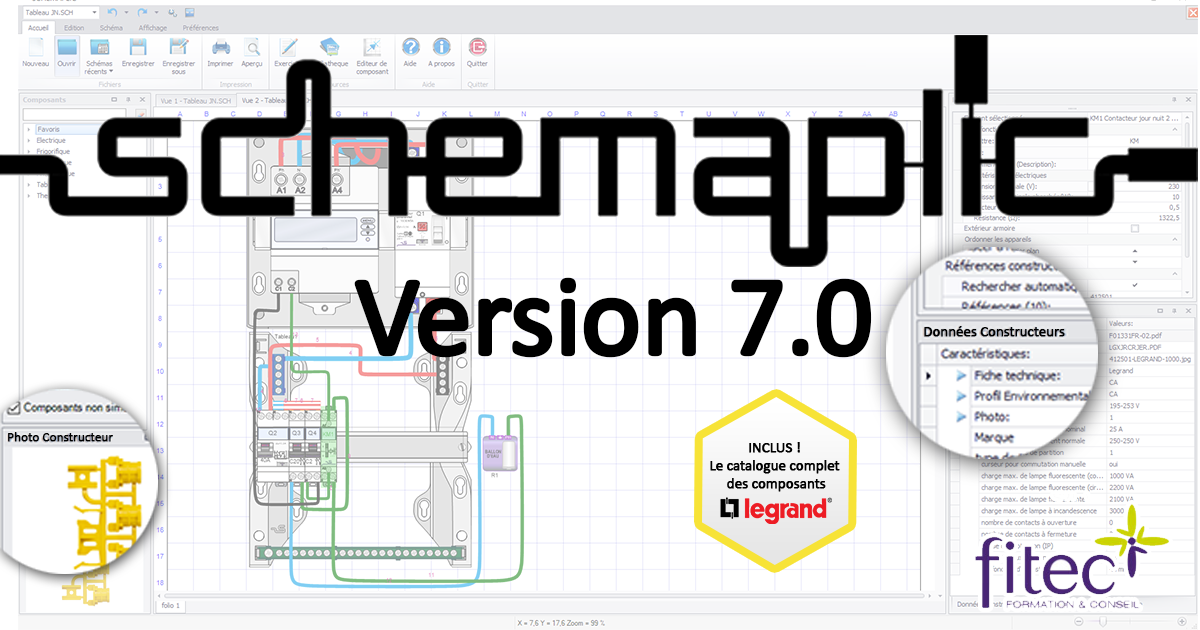The width and height of the screenshot is (1200, 630).
Task: Pin the Composants panel
Action: coord(128,100)
